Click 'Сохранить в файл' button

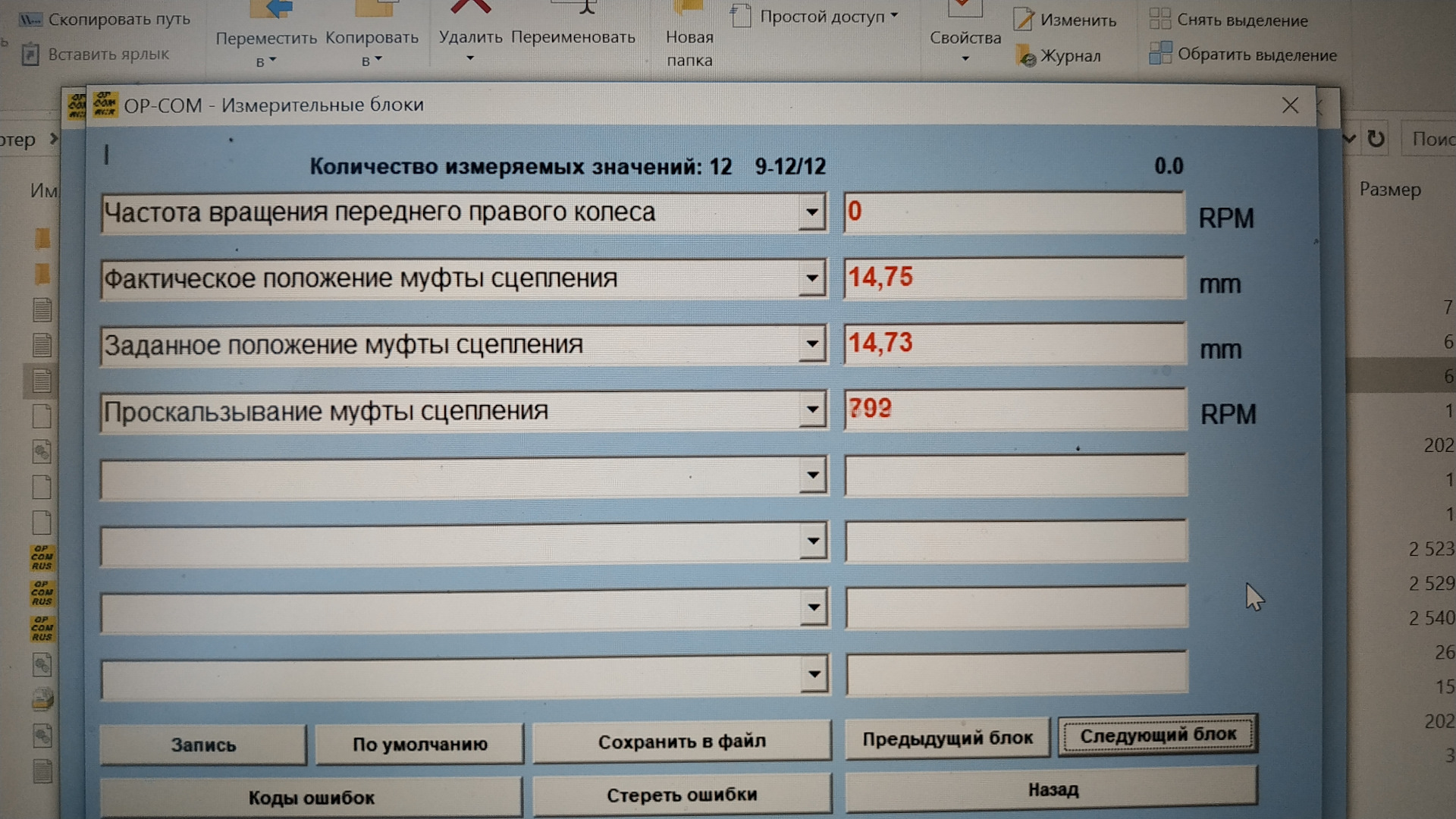click(682, 742)
